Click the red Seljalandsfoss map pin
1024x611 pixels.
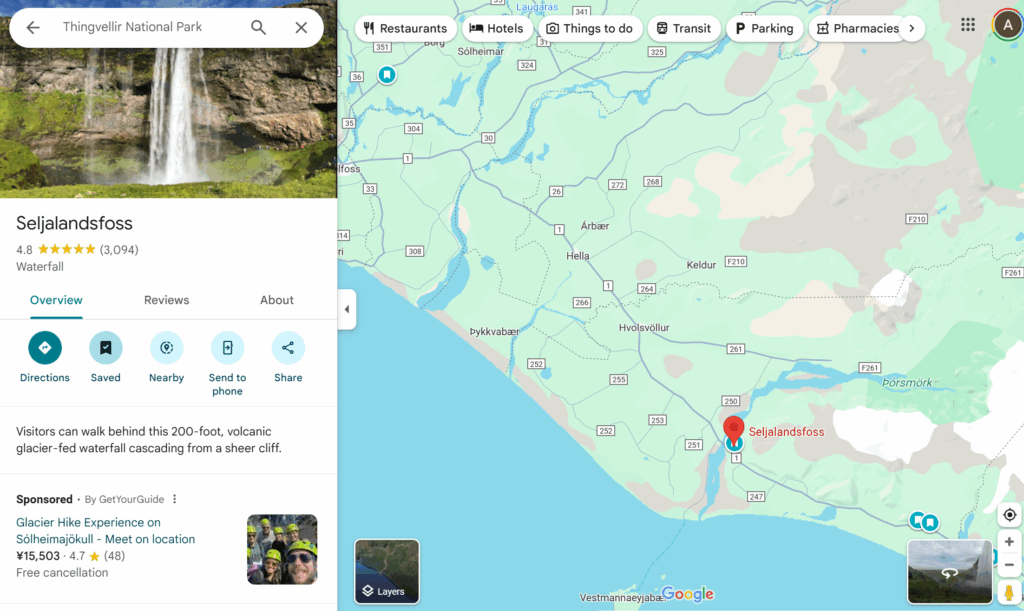pyautogui.click(x=733, y=429)
